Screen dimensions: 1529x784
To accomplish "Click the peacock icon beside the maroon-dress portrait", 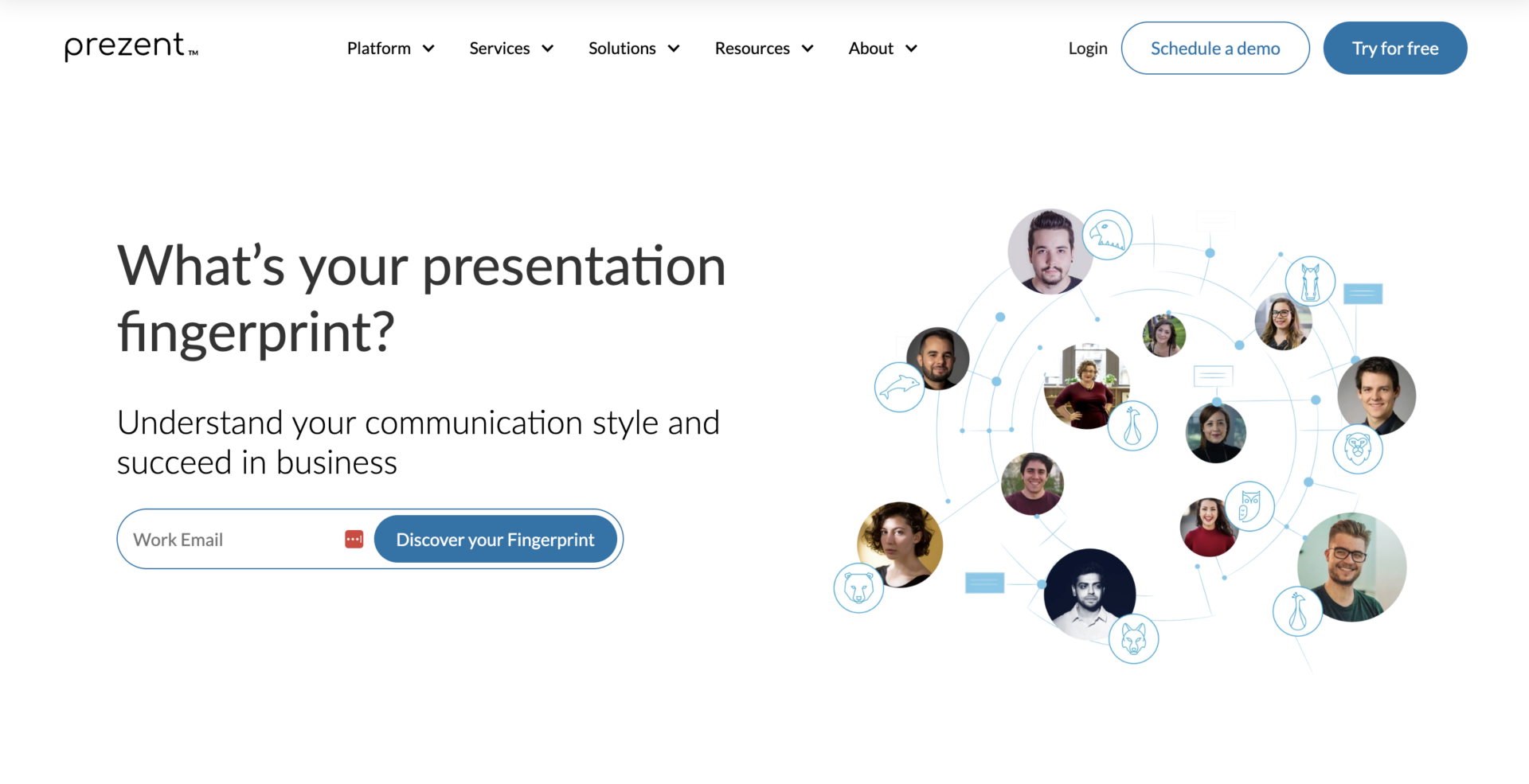I will pos(1132,427).
